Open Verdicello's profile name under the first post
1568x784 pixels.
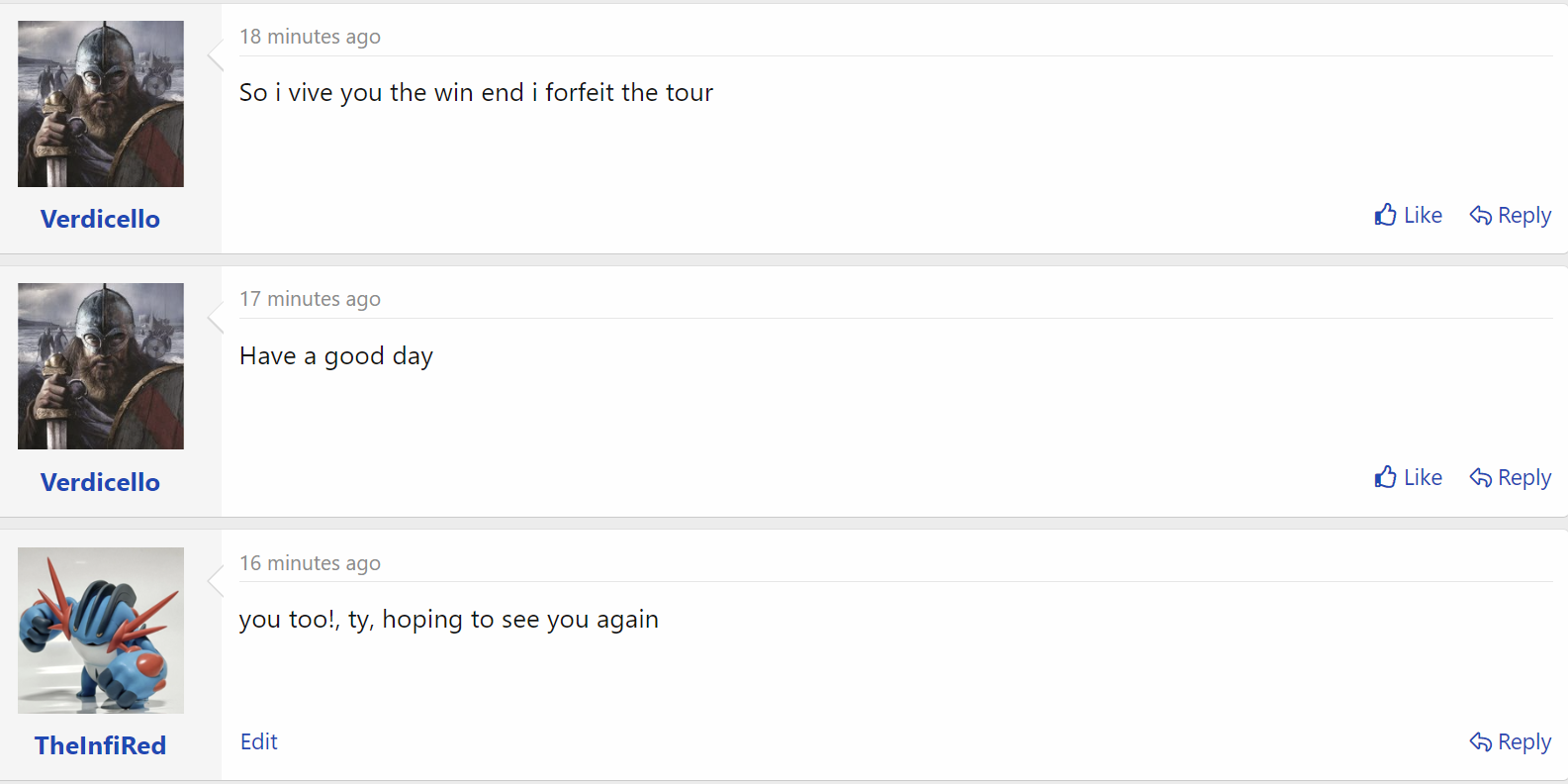[100, 219]
